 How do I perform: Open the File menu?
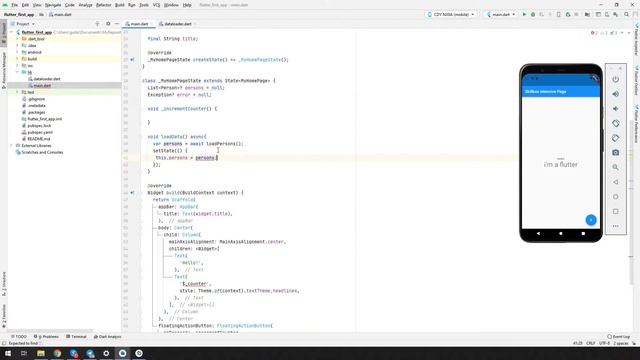[14, 5]
